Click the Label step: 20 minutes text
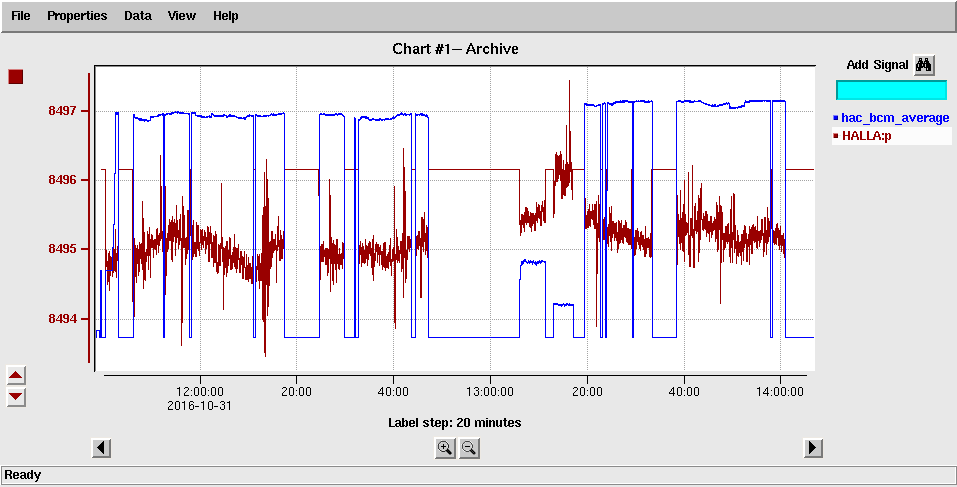The image size is (957, 487). (x=455, y=422)
